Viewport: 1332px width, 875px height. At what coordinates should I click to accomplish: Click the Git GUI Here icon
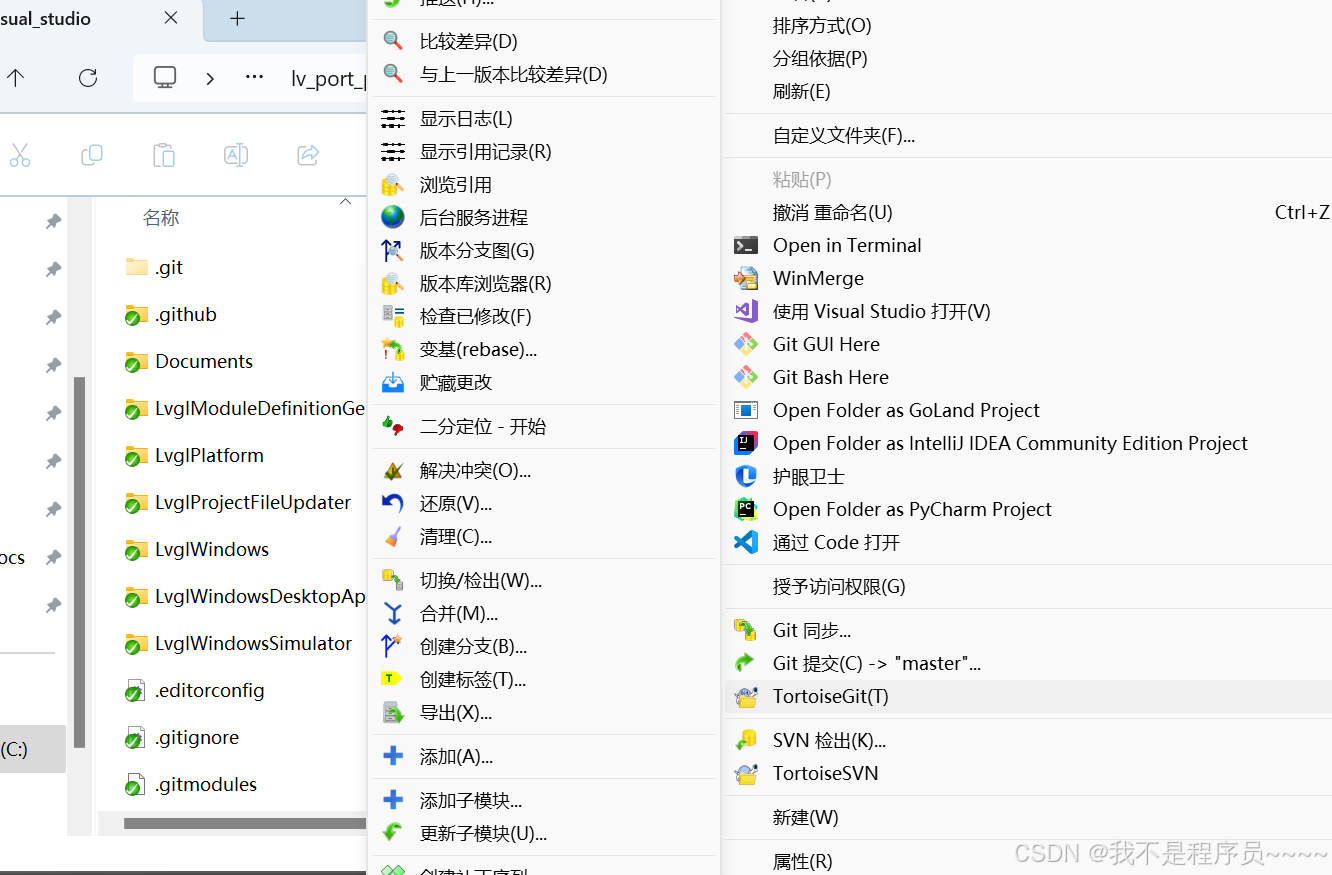(746, 344)
